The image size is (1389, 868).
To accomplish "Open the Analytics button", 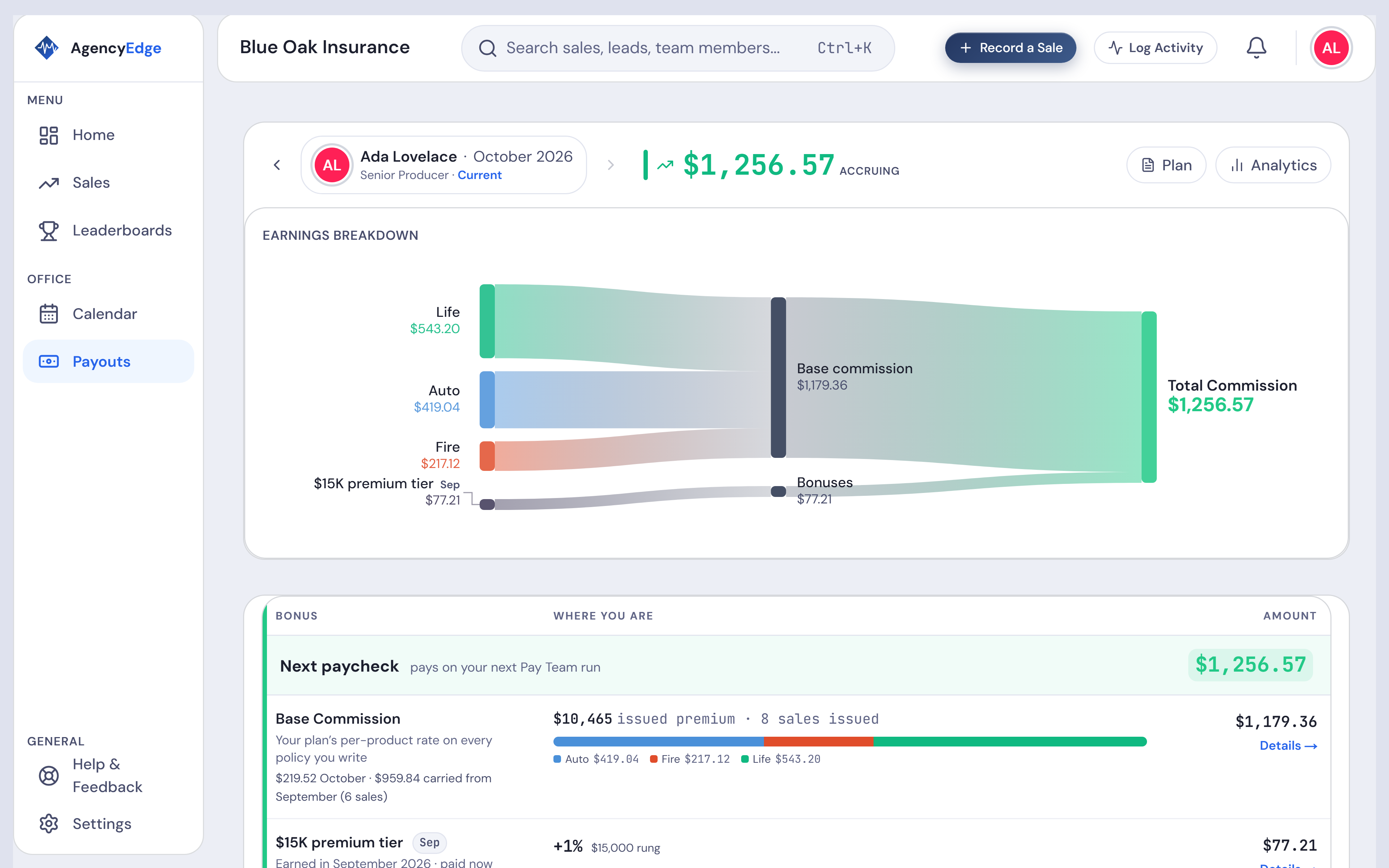I will tap(1273, 165).
